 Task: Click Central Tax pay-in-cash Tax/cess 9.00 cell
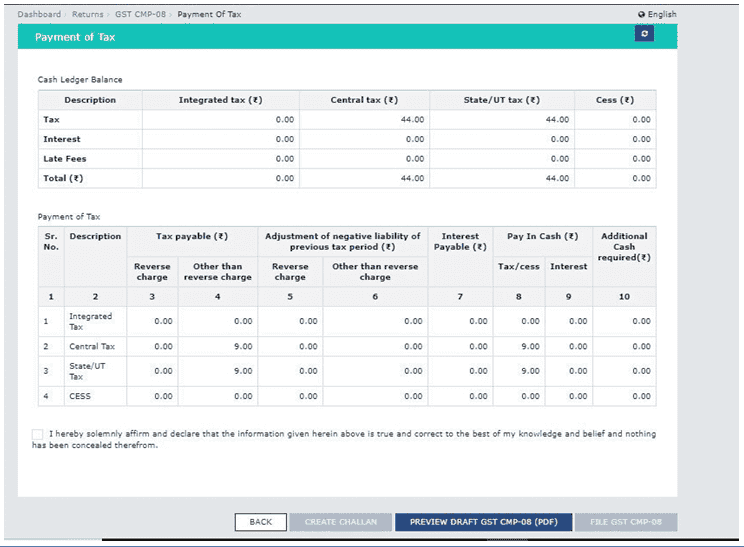[530, 346]
